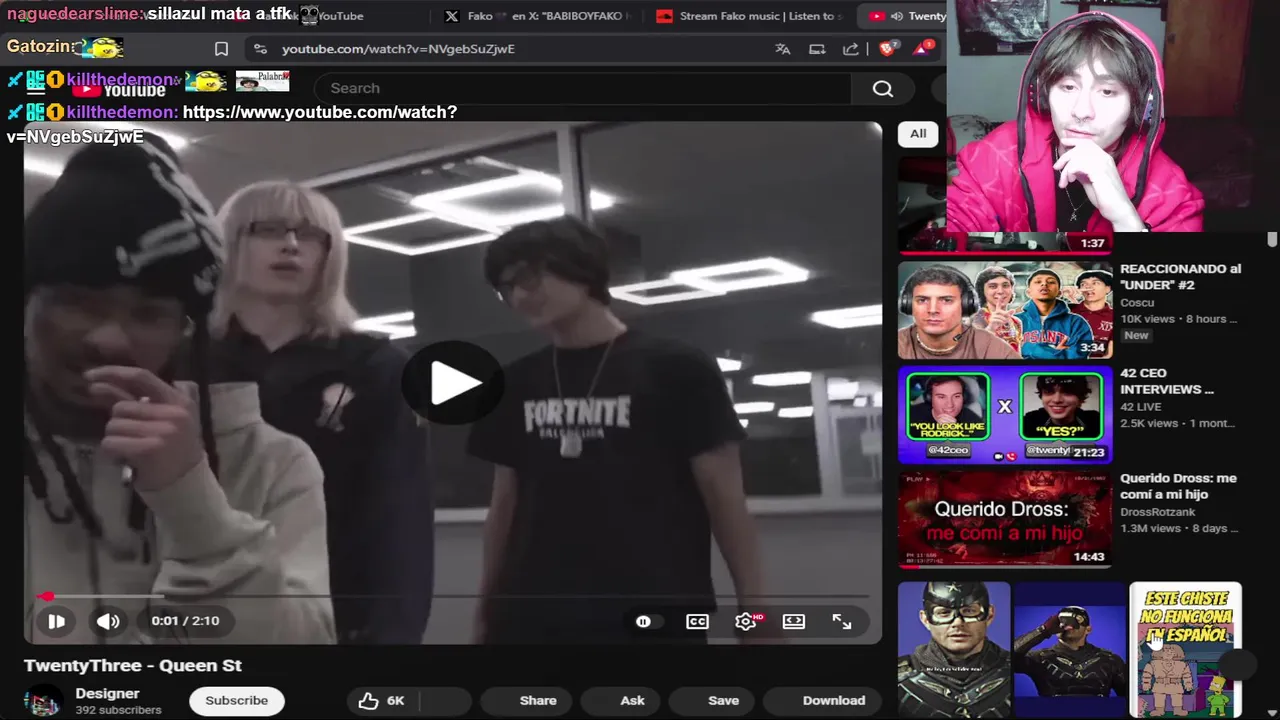1280x720 pixels.
Task: Open the translate page icon in the address bar
Action: (782, 49)
